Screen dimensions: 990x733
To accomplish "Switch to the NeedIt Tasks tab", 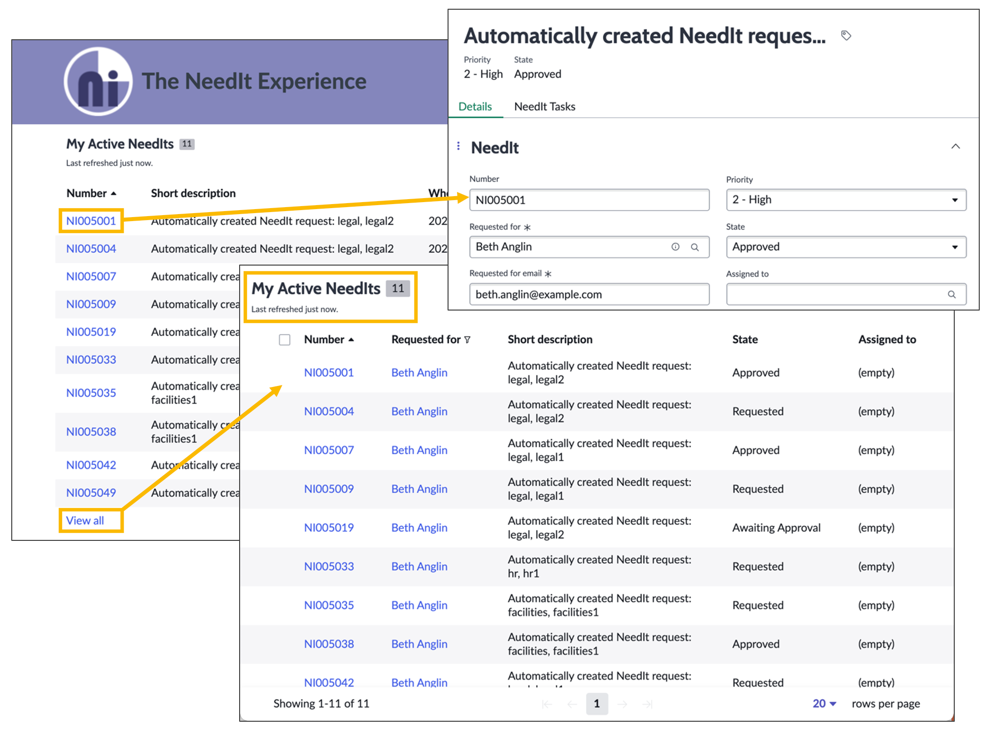I will click(544, 107).
